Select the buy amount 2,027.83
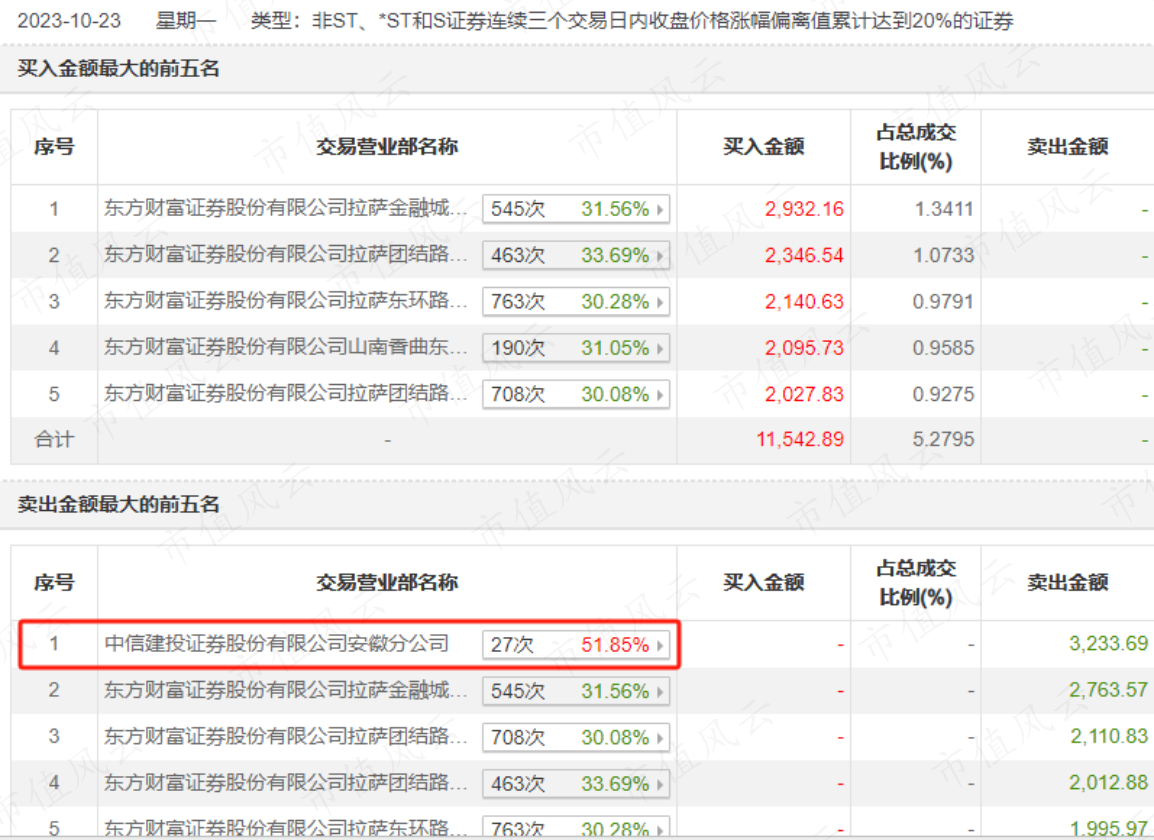Viewport: 1154px width, 840px height. point(804,395)
